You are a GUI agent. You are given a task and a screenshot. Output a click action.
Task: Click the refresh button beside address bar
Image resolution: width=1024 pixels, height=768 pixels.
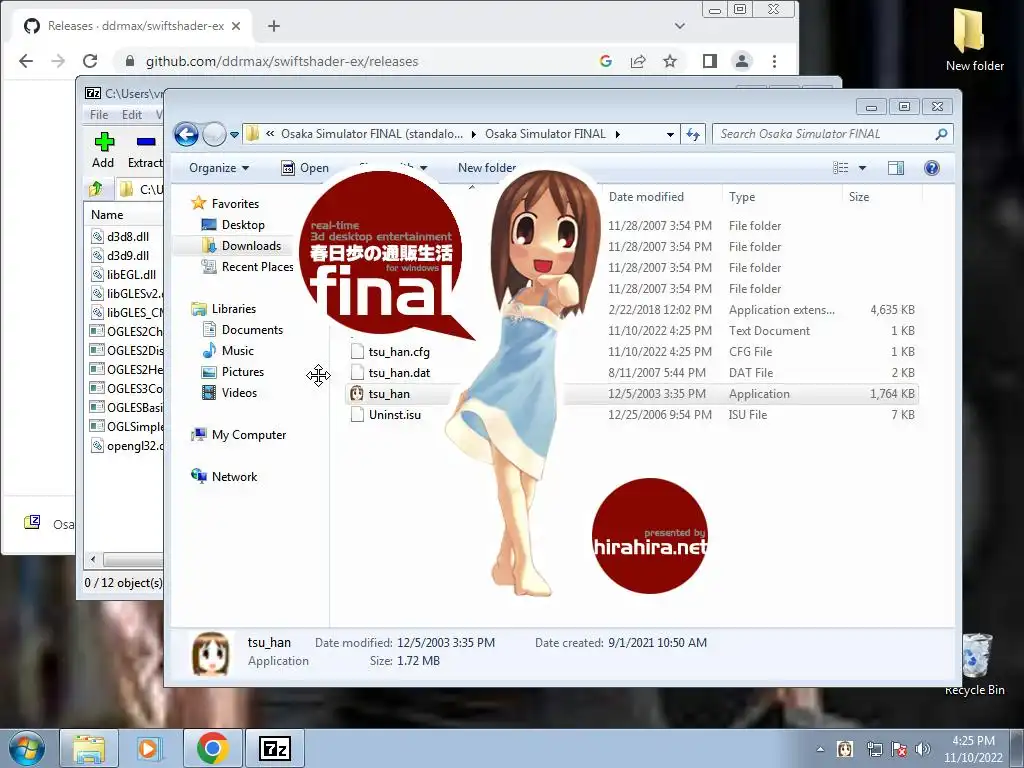(693, 135)
